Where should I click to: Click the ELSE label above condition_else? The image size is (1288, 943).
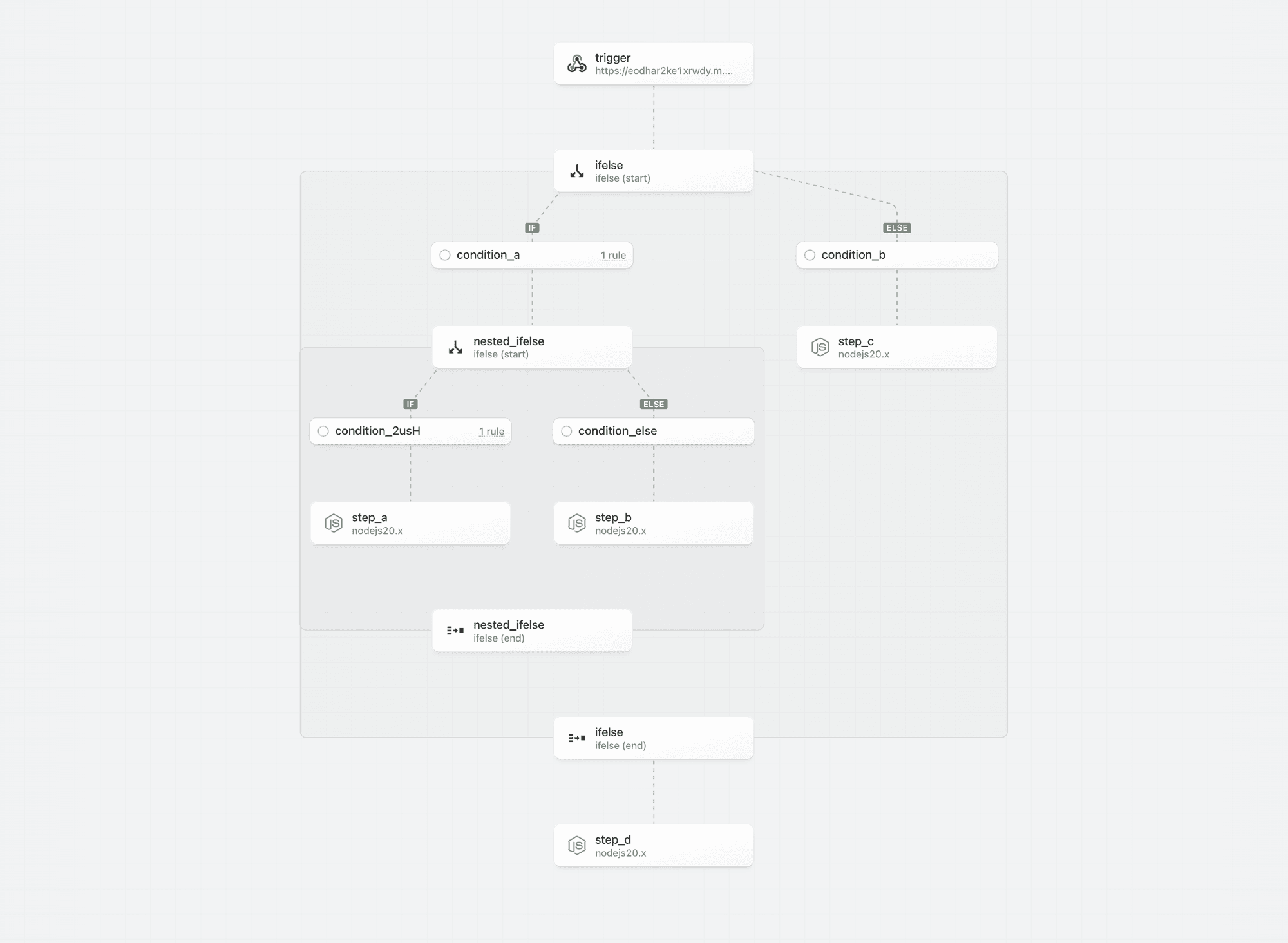pyautogui.click(x=654, y=405)
